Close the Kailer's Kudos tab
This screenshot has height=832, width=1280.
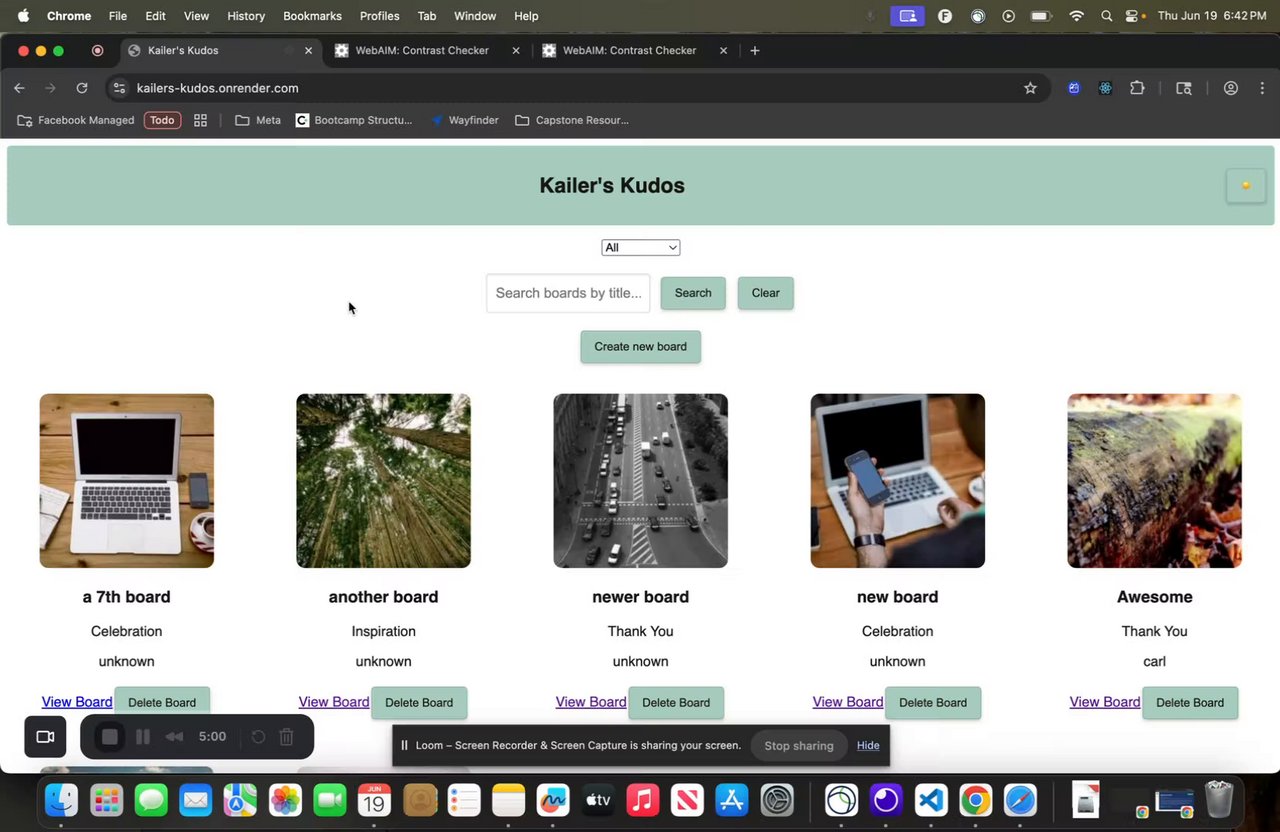[x=308, y=50]
